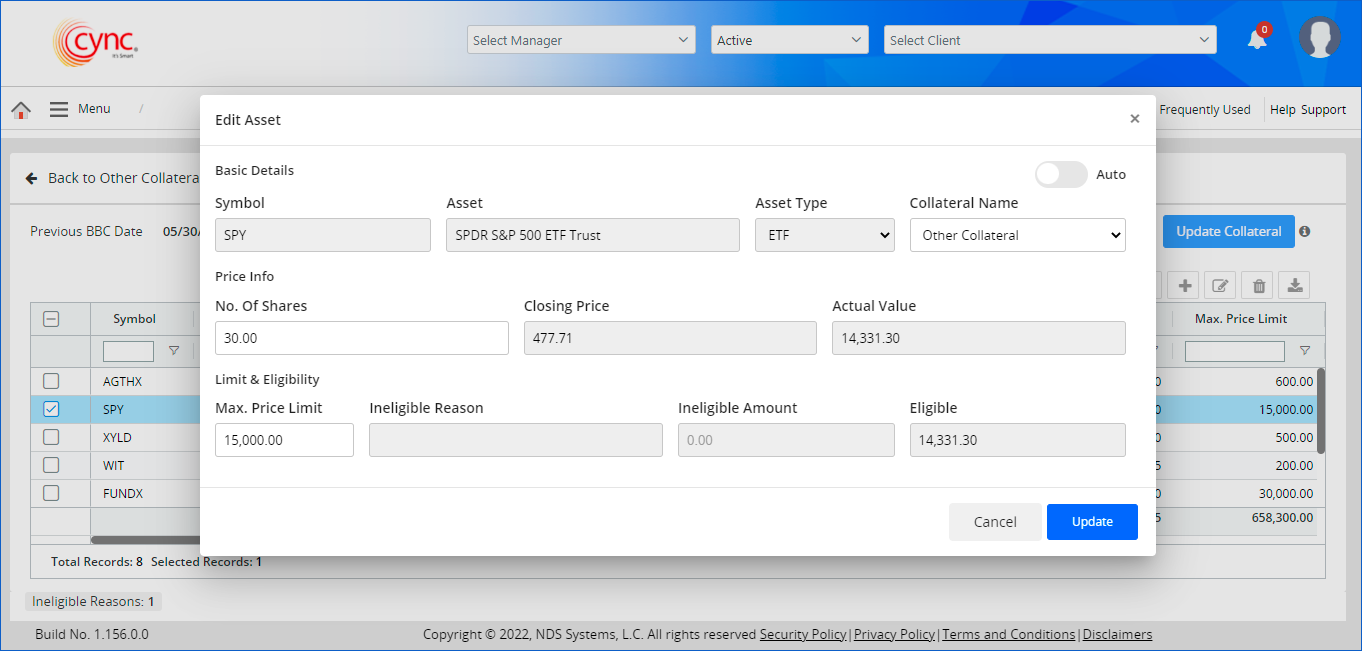Cancel the Edit Asset dialog
This screenshot has height=651, width=1362.
(x=994, y=522)
